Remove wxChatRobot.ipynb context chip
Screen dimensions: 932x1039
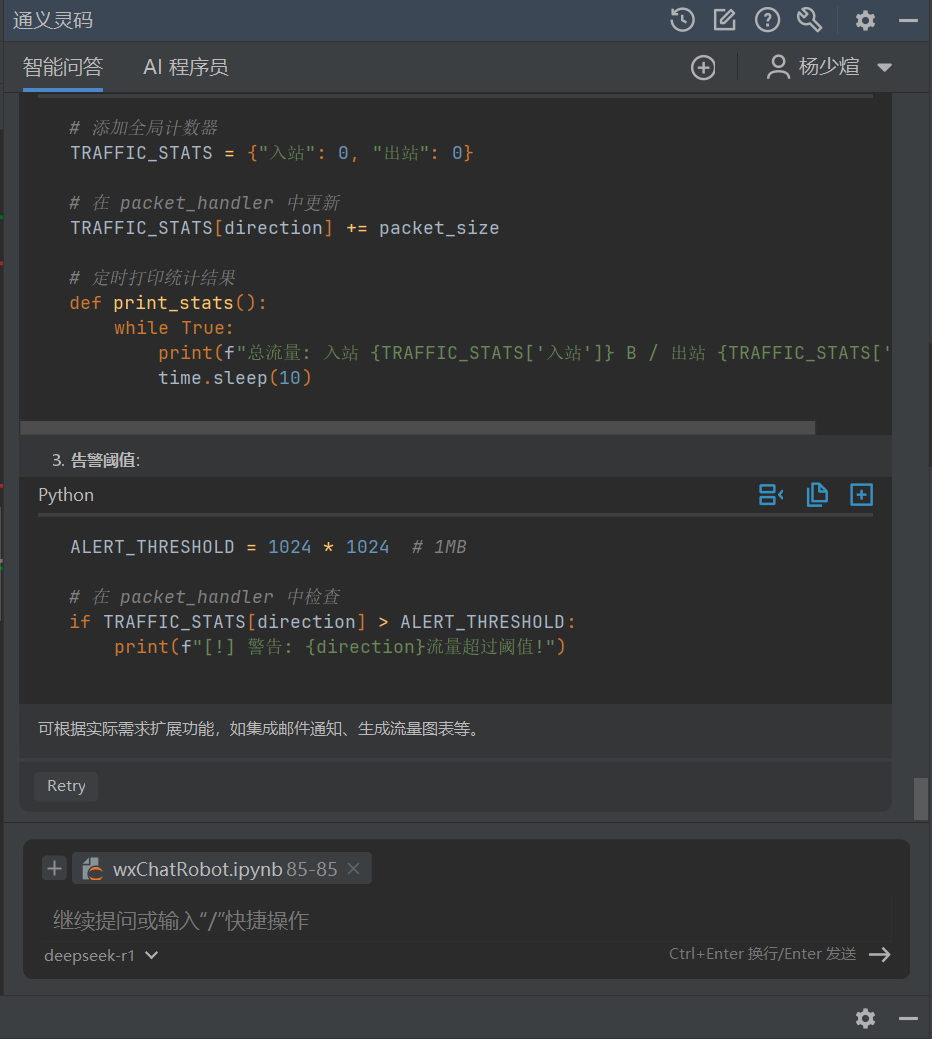point(354,869)
